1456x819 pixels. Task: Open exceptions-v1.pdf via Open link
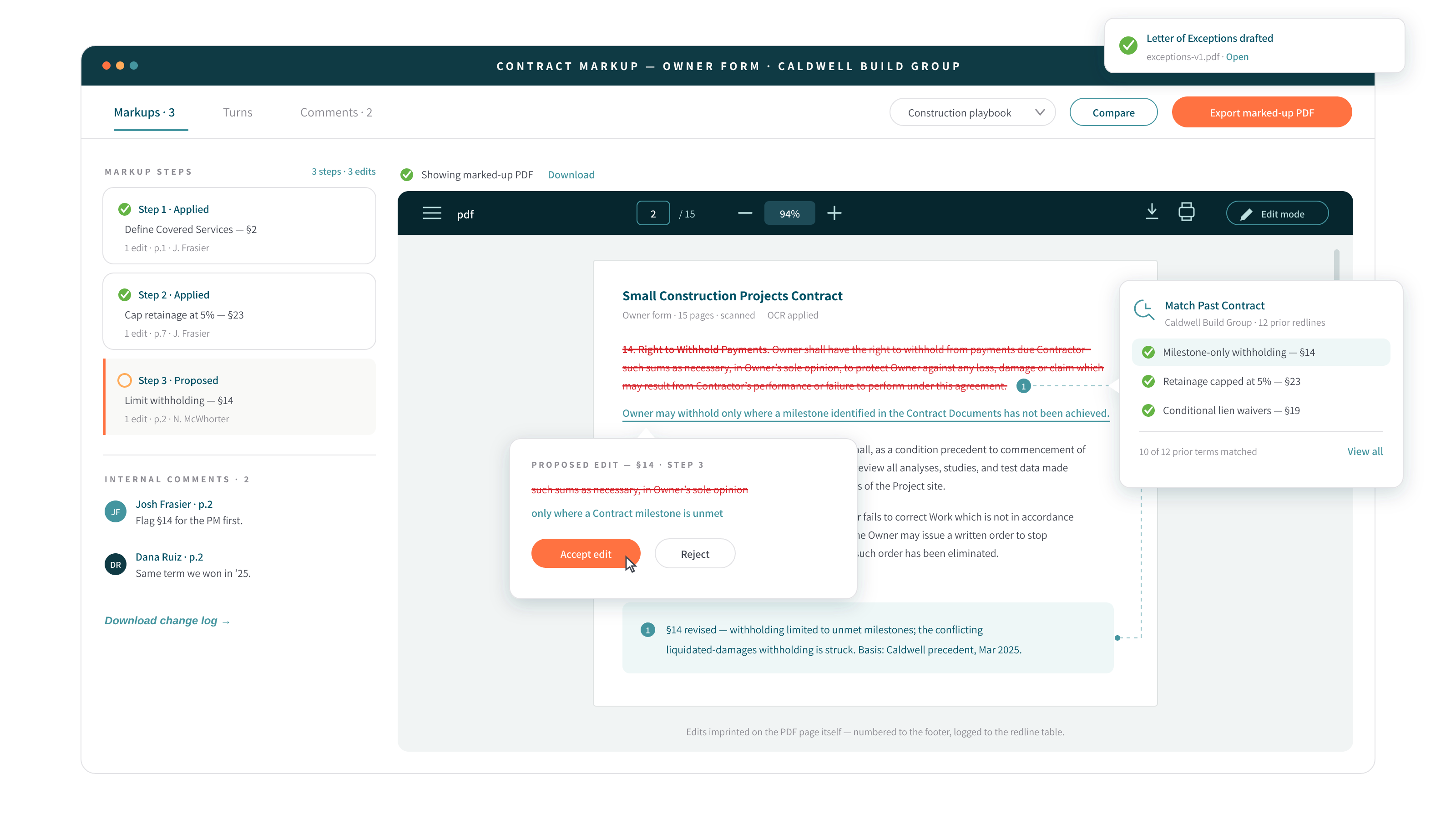pos(1237,56)
